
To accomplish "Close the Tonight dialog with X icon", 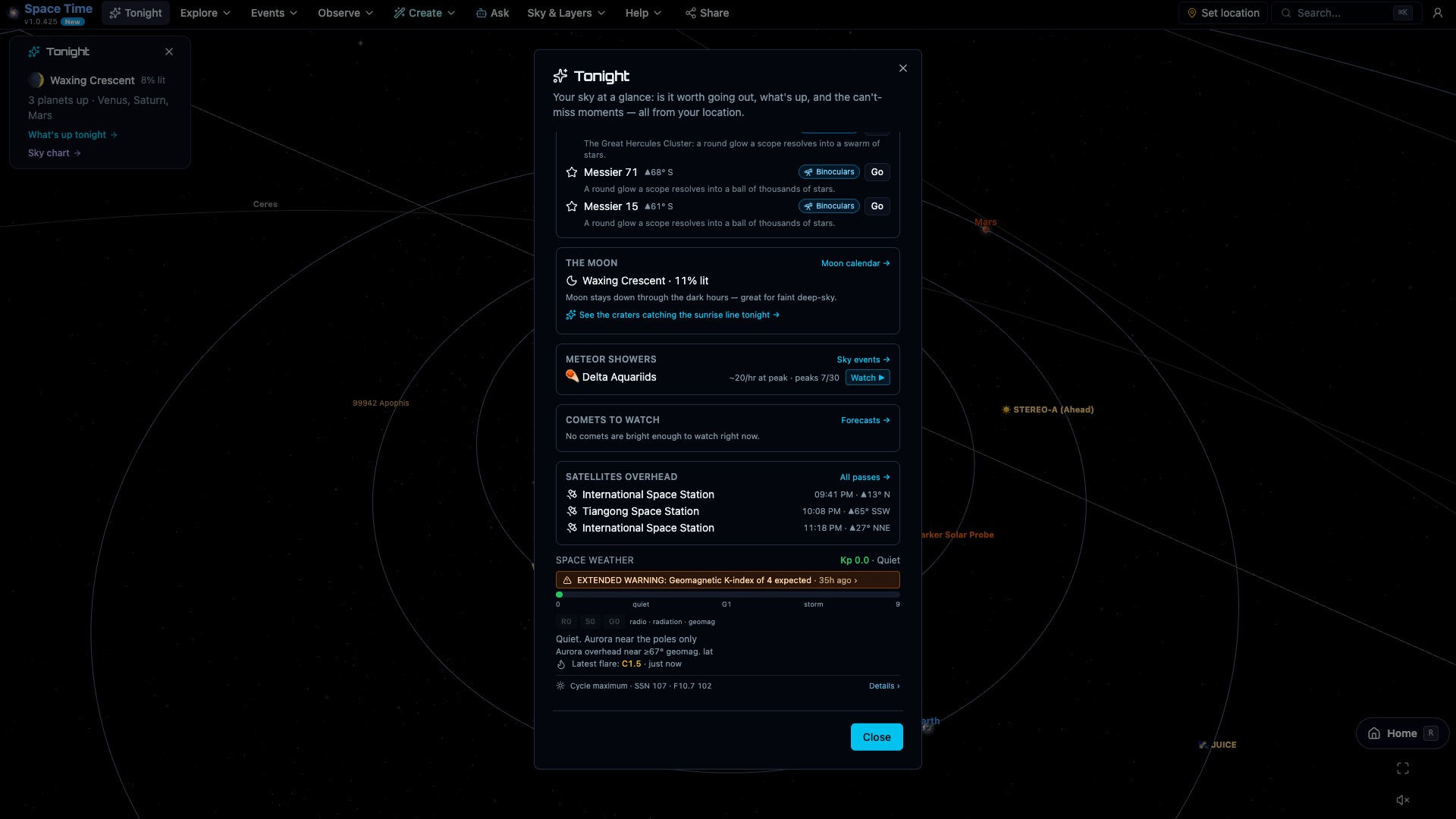I will coord(902,68).
